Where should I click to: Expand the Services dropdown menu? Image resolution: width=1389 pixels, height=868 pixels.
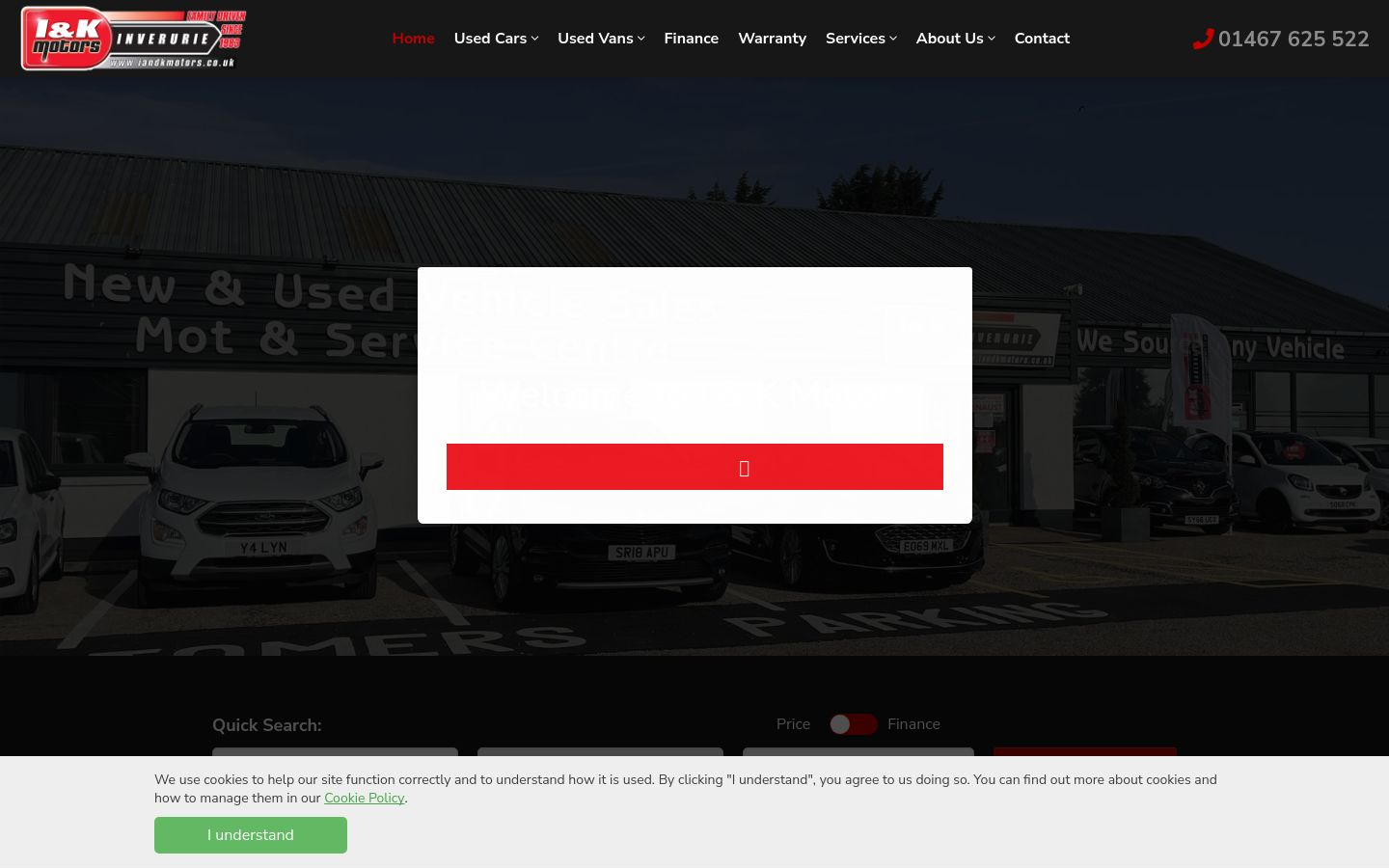[x=860, y=39]
